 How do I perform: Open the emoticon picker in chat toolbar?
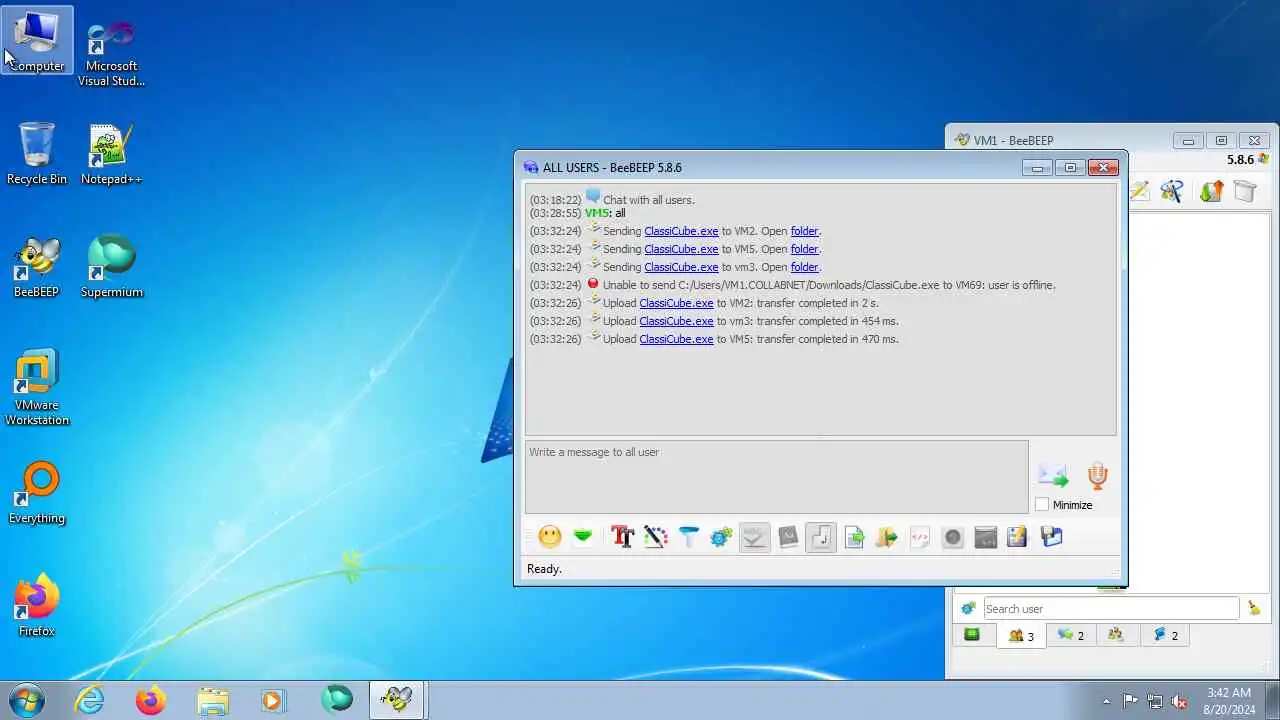coord(550,537)
